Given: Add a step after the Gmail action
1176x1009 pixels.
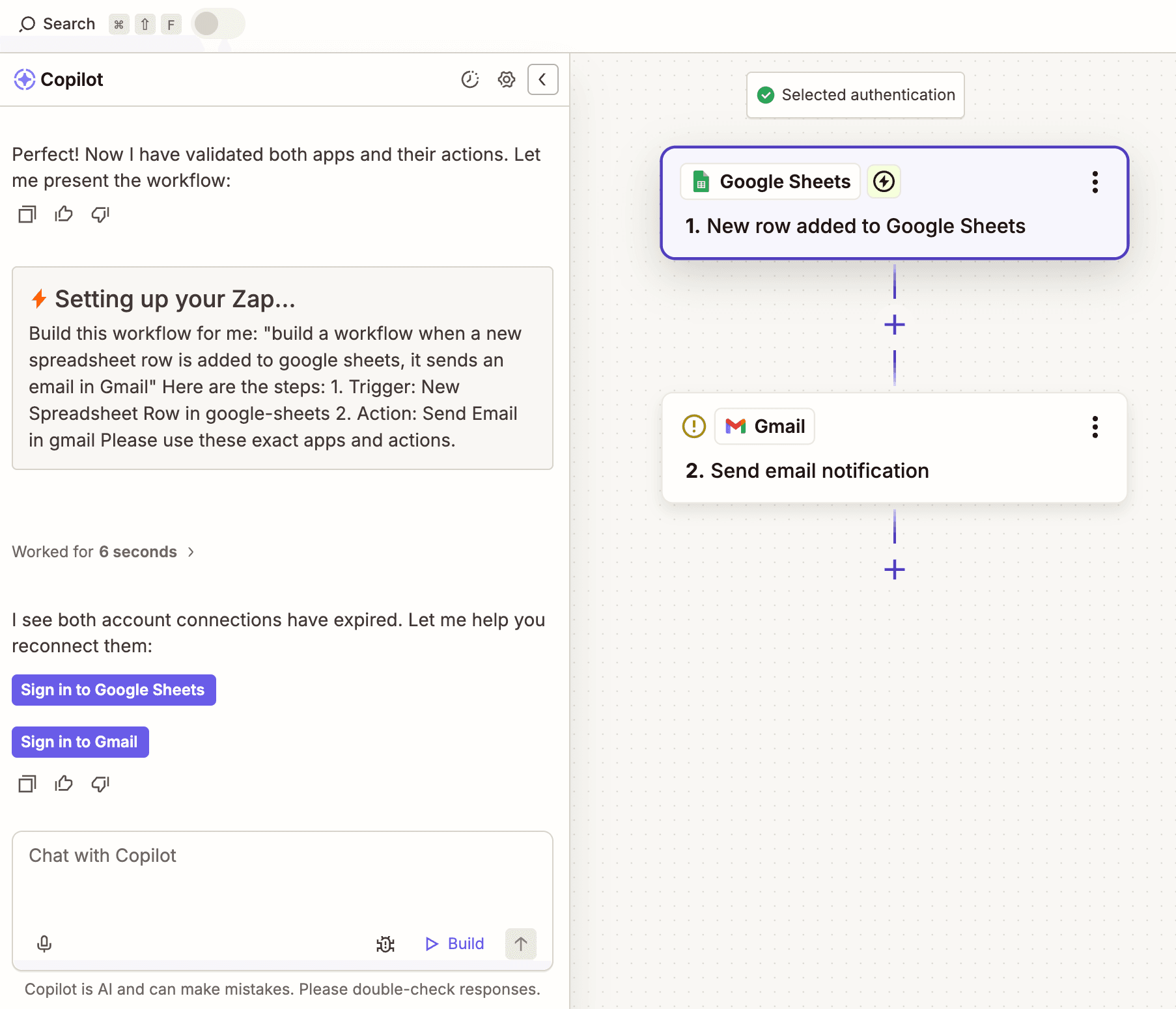Looking at the screenshot, I should point(895,570).
